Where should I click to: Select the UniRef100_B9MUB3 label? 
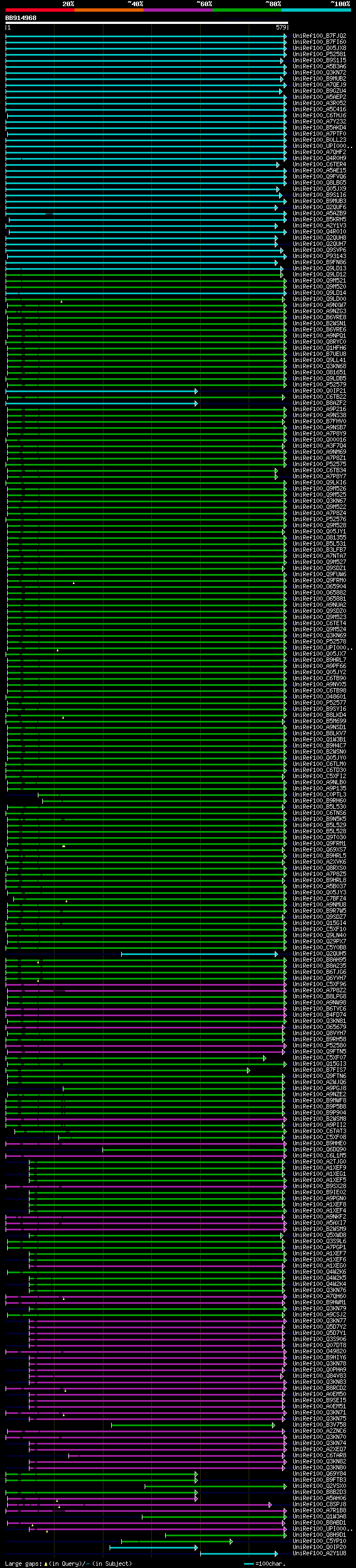(319, 201)
